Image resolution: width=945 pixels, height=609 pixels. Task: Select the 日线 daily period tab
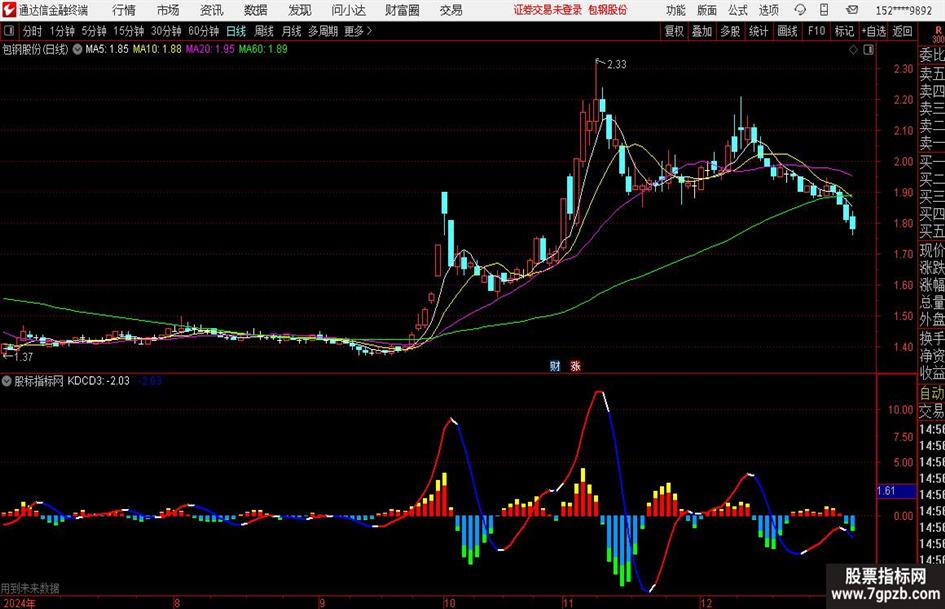pos(236,31)
